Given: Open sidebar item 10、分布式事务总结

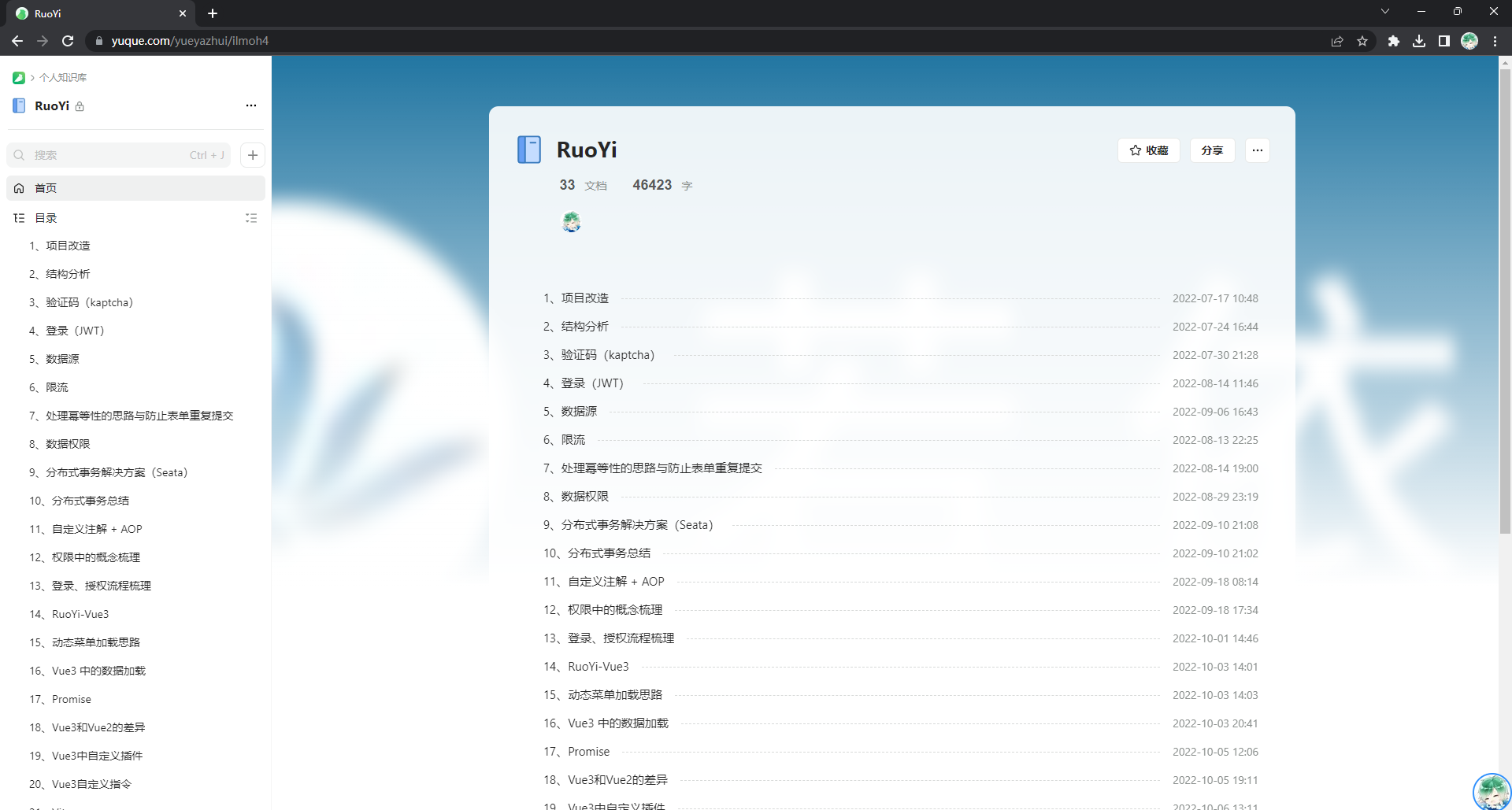Looking at the screenshot, I should [x=80, y=501].
